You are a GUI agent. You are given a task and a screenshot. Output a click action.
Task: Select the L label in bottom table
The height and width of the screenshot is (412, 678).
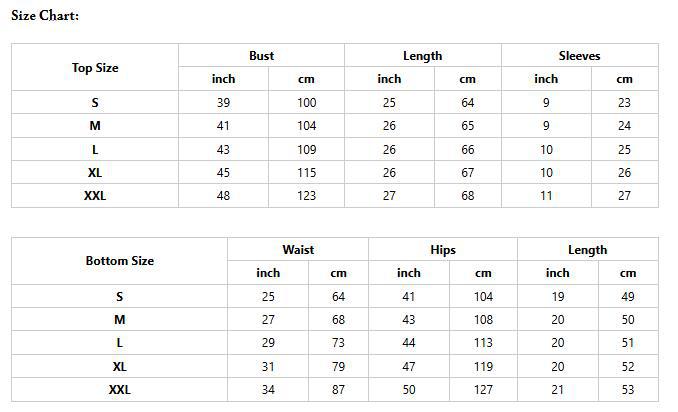(x=119, y=343)
